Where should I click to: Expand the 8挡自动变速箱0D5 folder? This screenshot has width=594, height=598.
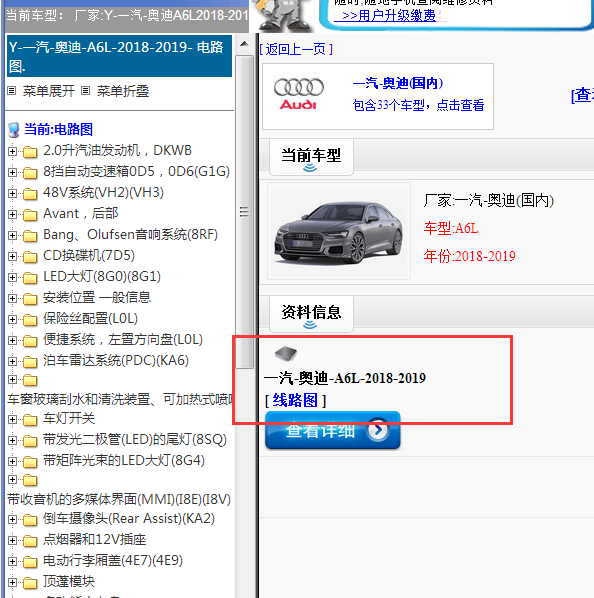pos(12,172)
